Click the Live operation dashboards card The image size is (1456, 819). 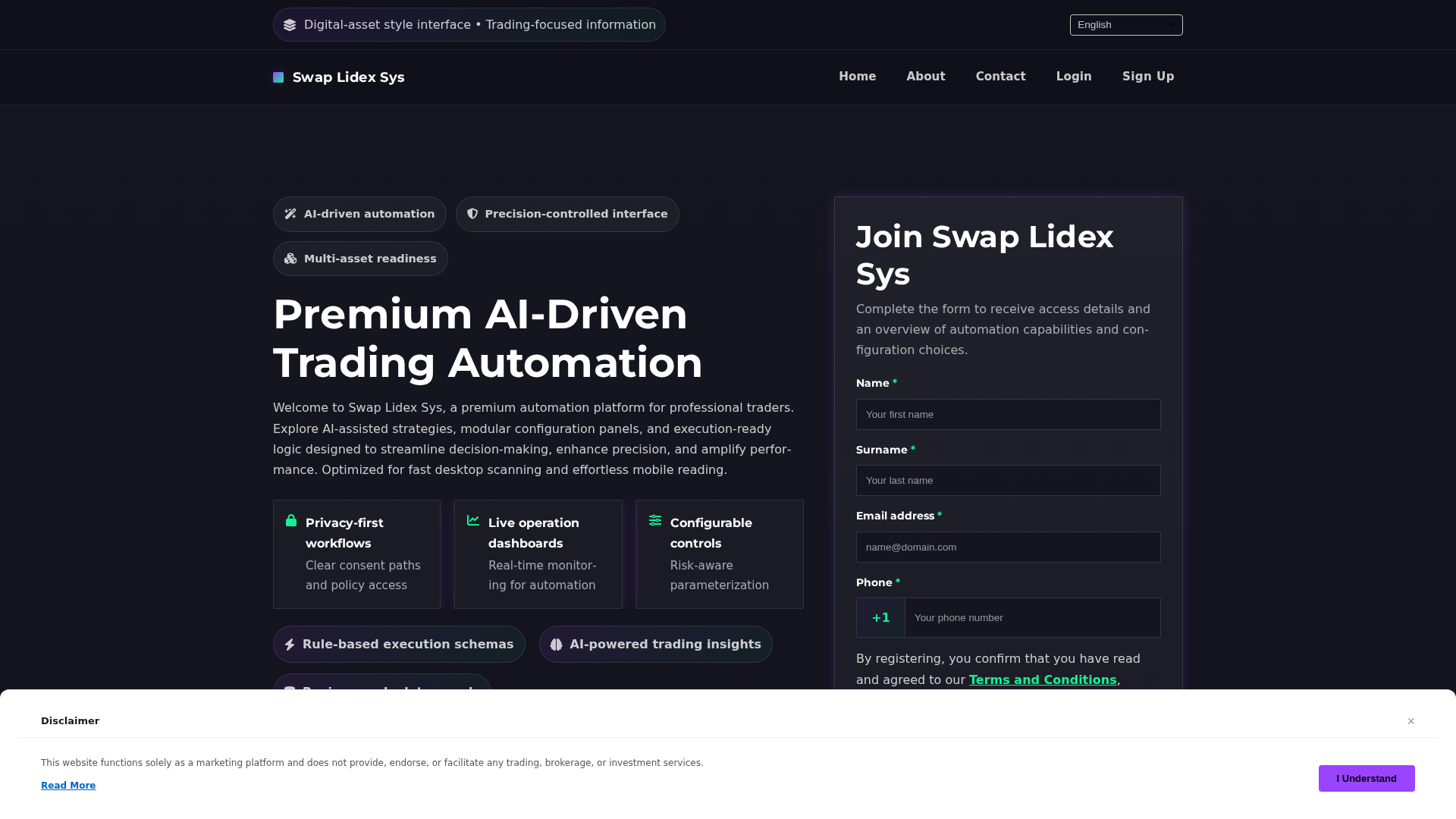[538, 554]
